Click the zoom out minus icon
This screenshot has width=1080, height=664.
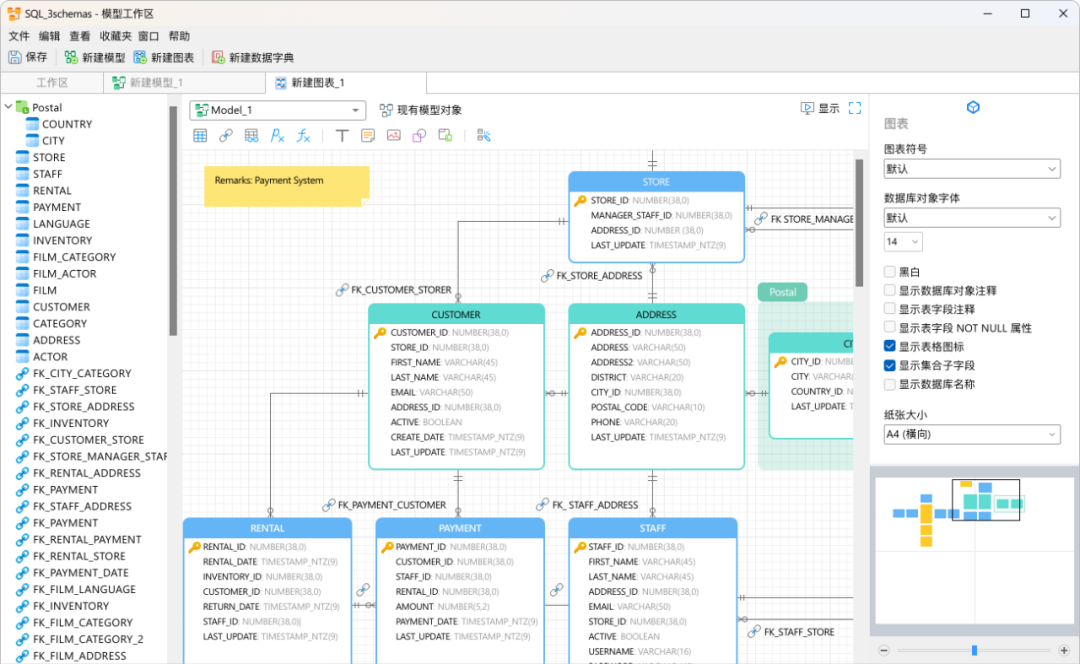(x=884, y=650)
